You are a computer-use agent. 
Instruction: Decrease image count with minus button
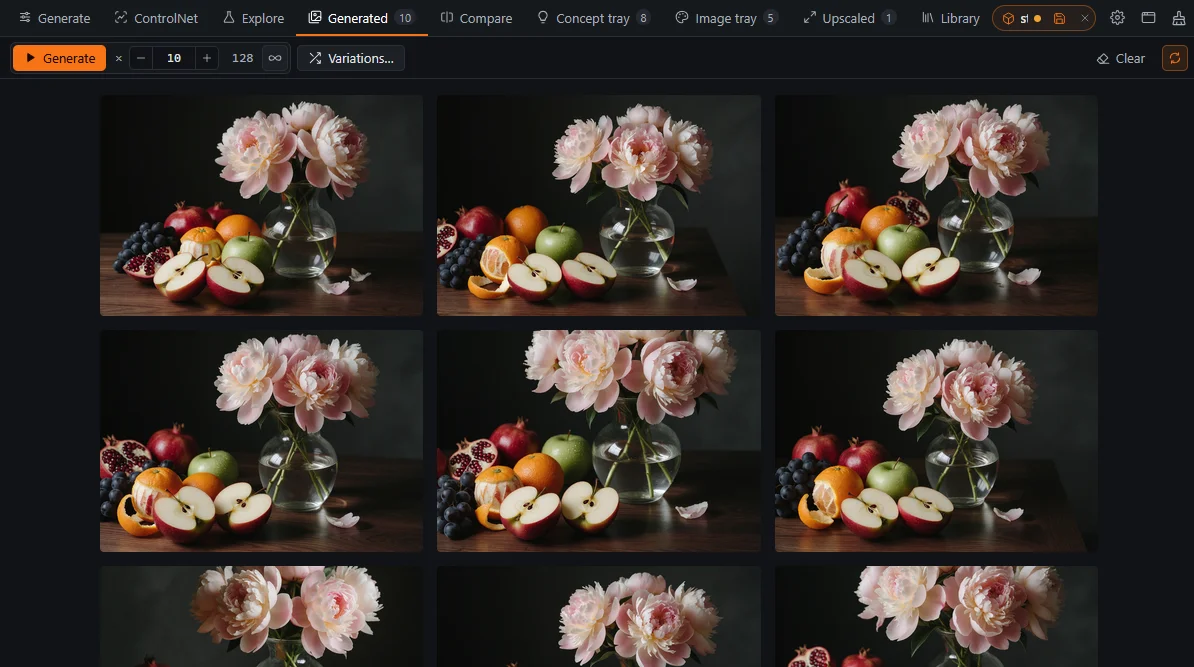pos(141,58)
